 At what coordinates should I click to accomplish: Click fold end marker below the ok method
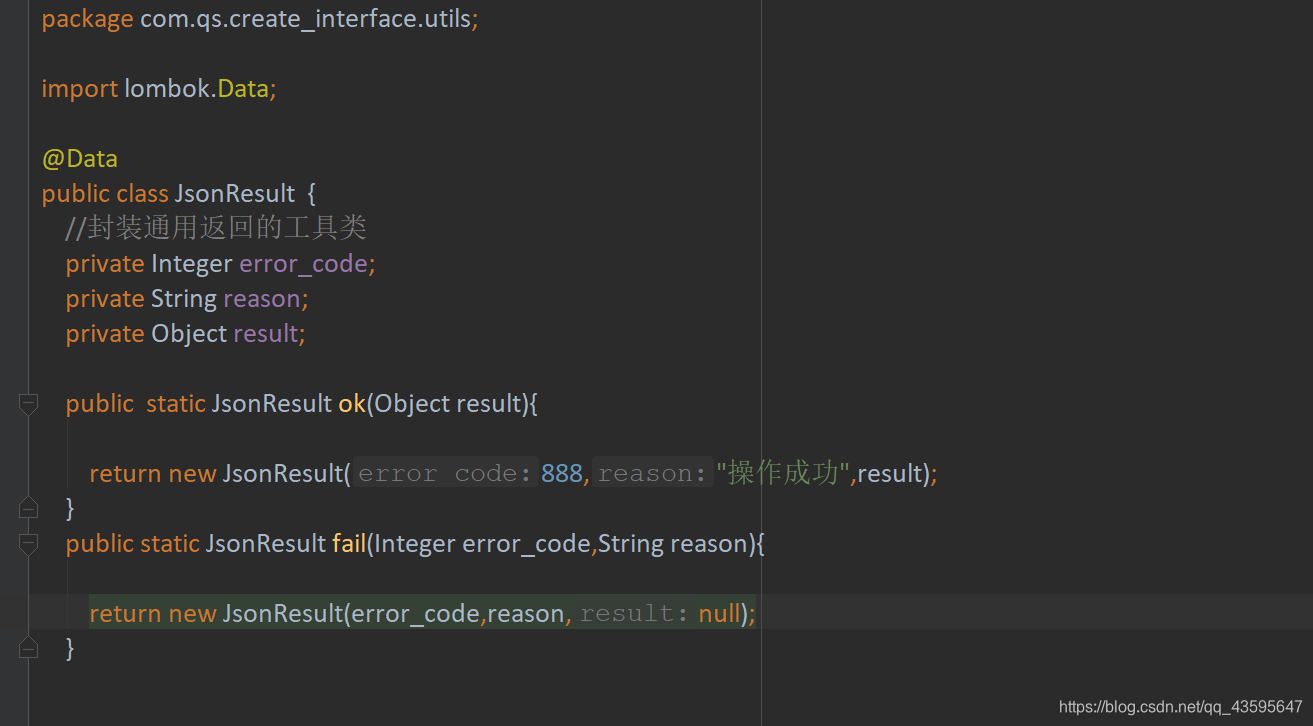coord(28,509)
